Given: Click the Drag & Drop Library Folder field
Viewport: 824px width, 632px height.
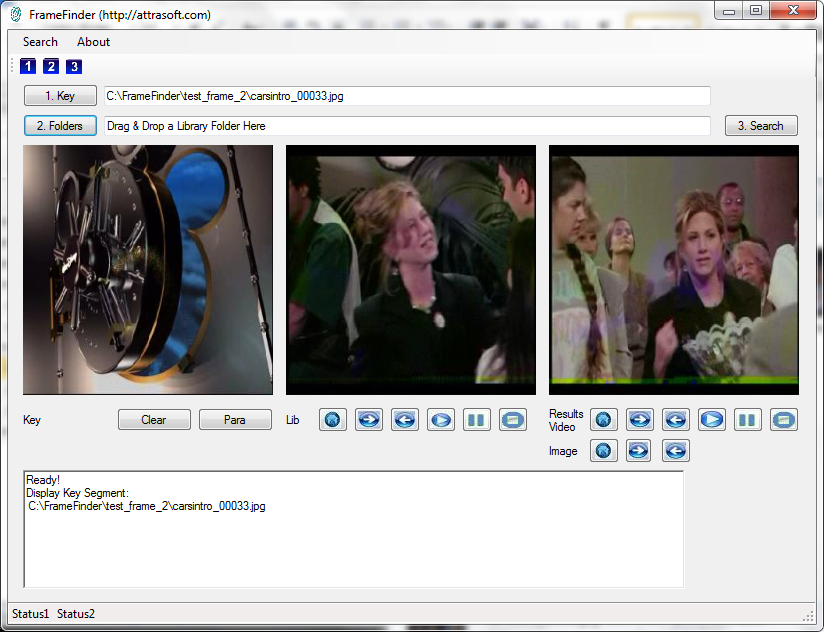Looking at the screenshot, I should pos(407,126).
